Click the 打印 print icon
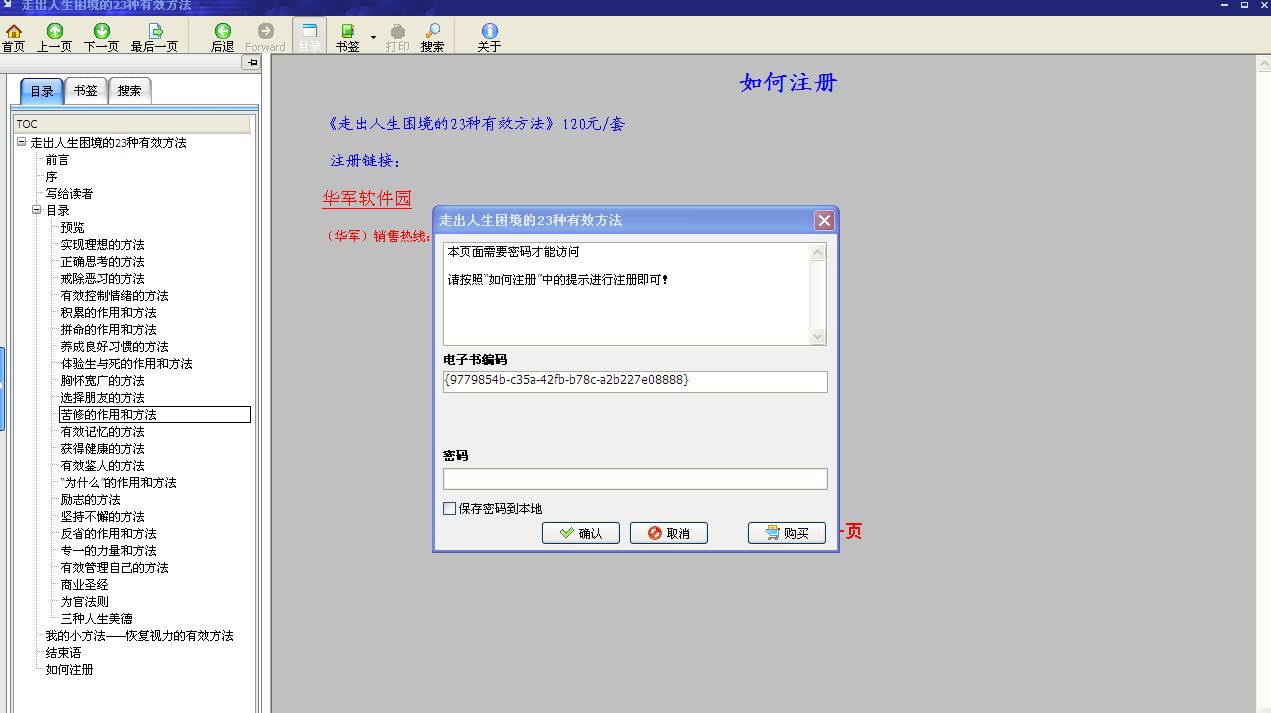The width and height of the screenshot is (1271, 713). pos(397,38)
